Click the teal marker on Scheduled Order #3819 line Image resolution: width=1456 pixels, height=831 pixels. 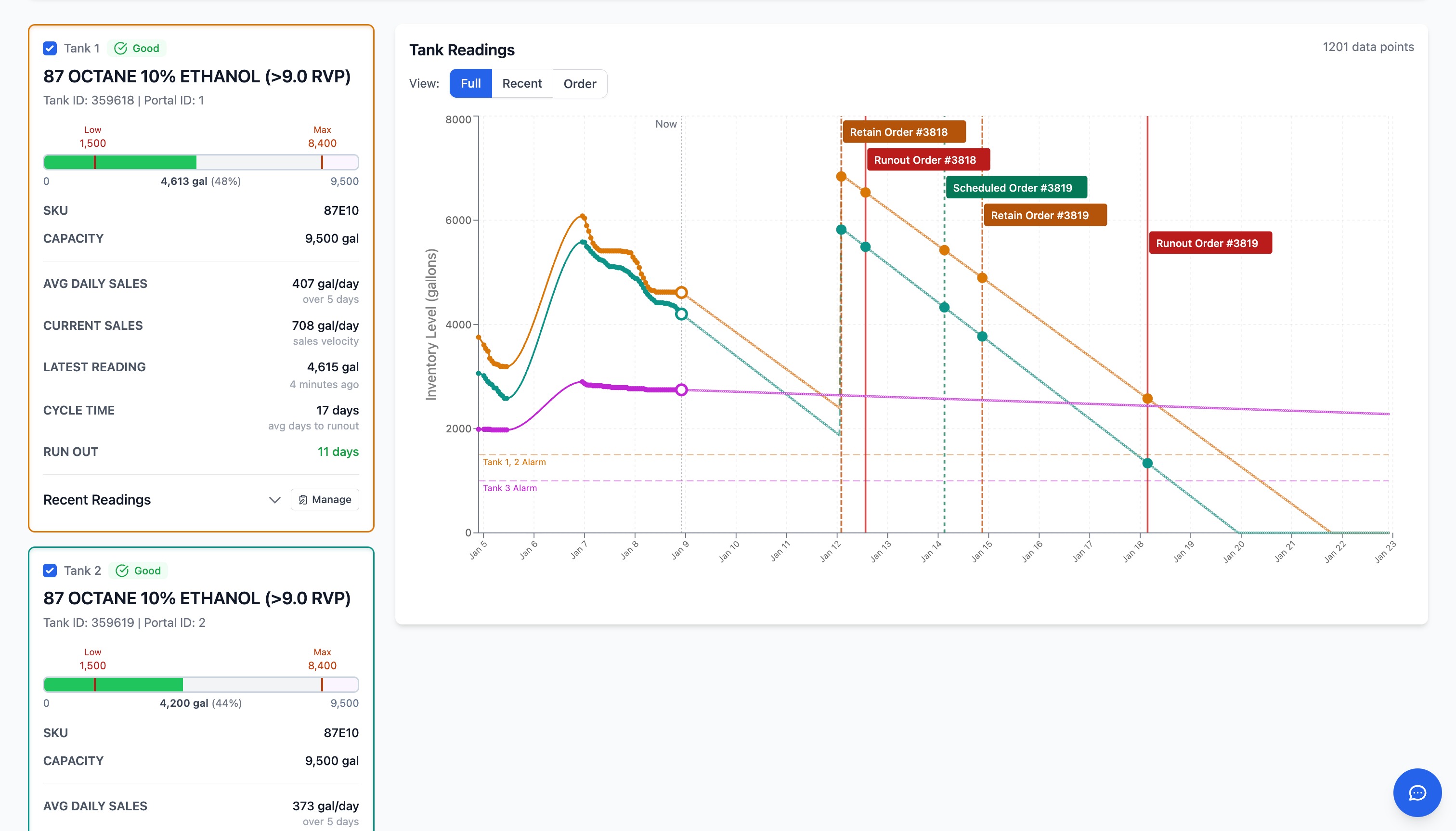tap(944, 308)
